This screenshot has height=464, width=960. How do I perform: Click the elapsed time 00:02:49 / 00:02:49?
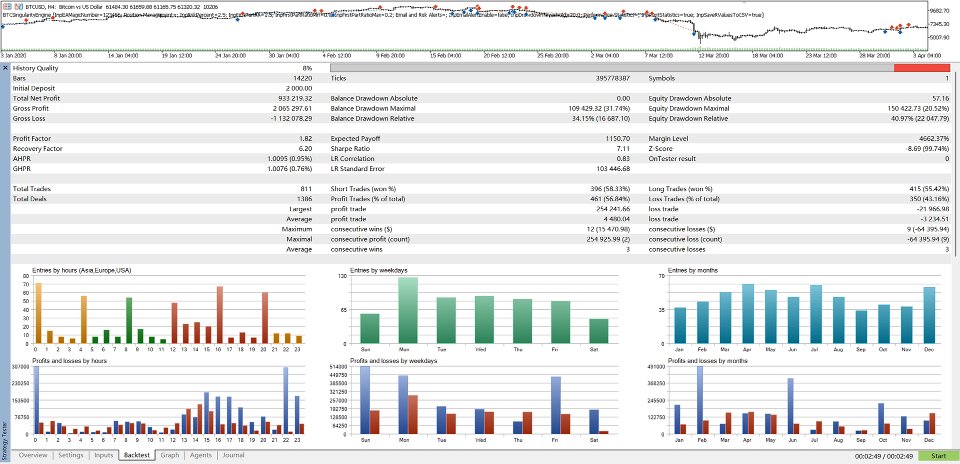883,456
